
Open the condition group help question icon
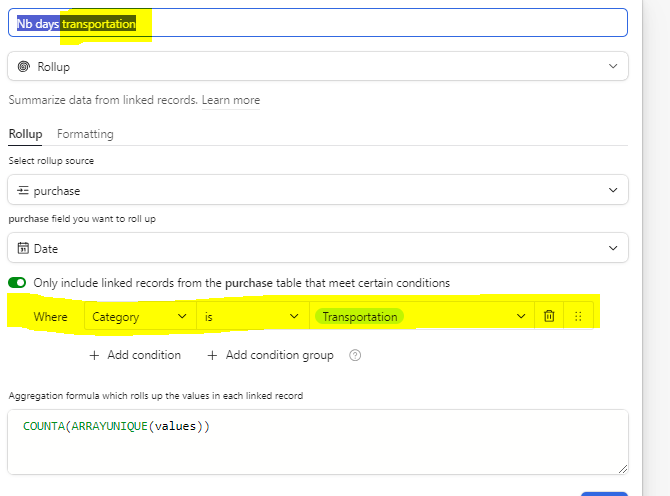point(355,355)
